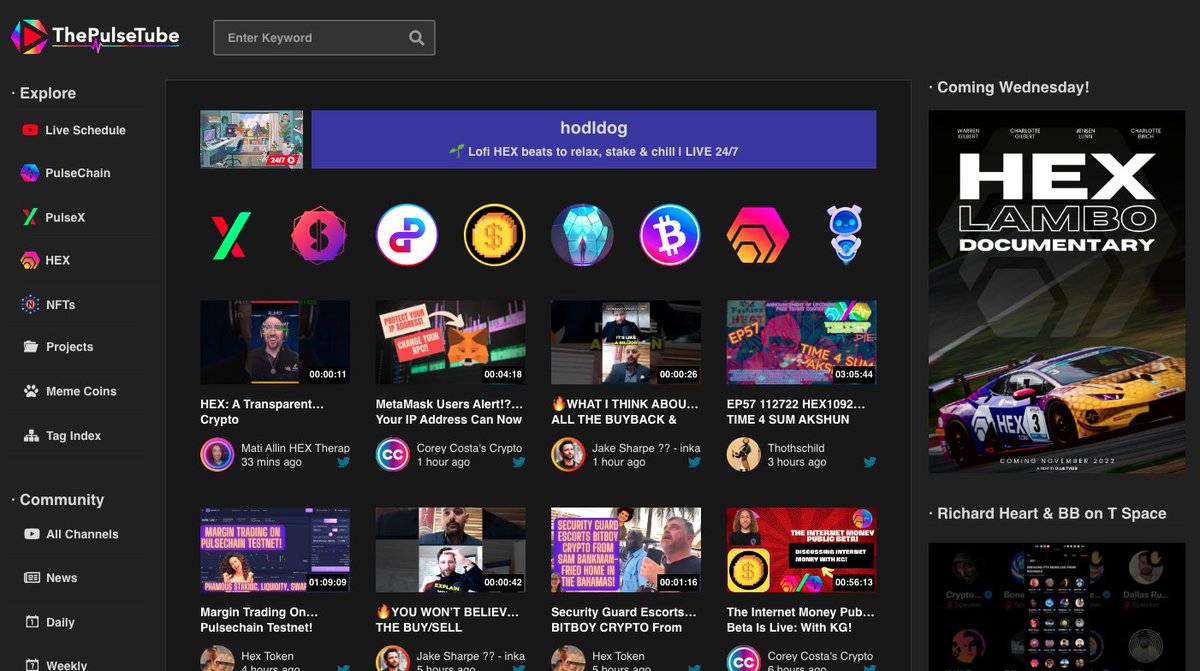The image size is (1200, 671).
Task: Open Corey Costa's Crypto CC avatar, 1 hour ago
Action: (x=393, y=455)
